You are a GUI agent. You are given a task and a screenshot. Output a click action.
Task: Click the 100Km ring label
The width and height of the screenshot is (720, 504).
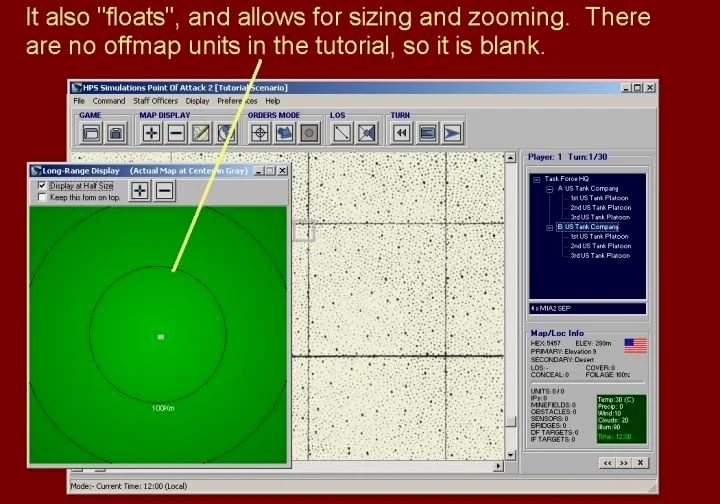pyautogui.click(x=163, y=408)
